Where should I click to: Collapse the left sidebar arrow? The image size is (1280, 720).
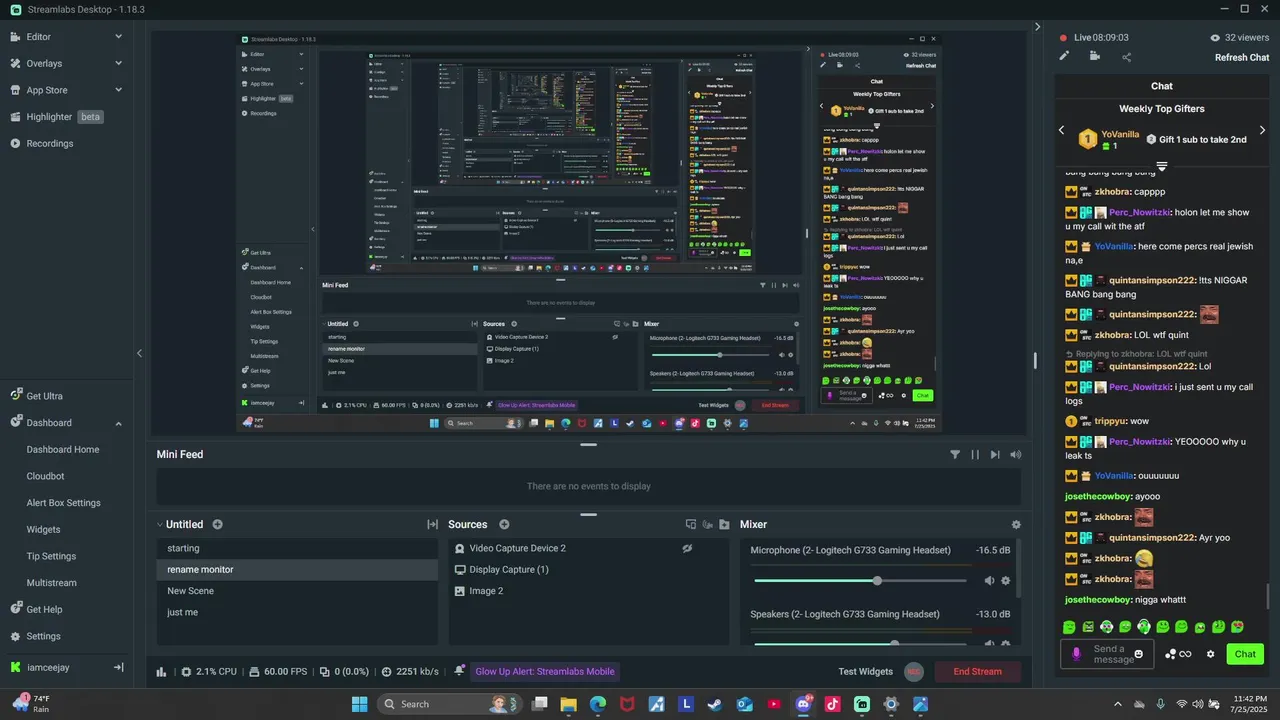click(x=139, y=353)
